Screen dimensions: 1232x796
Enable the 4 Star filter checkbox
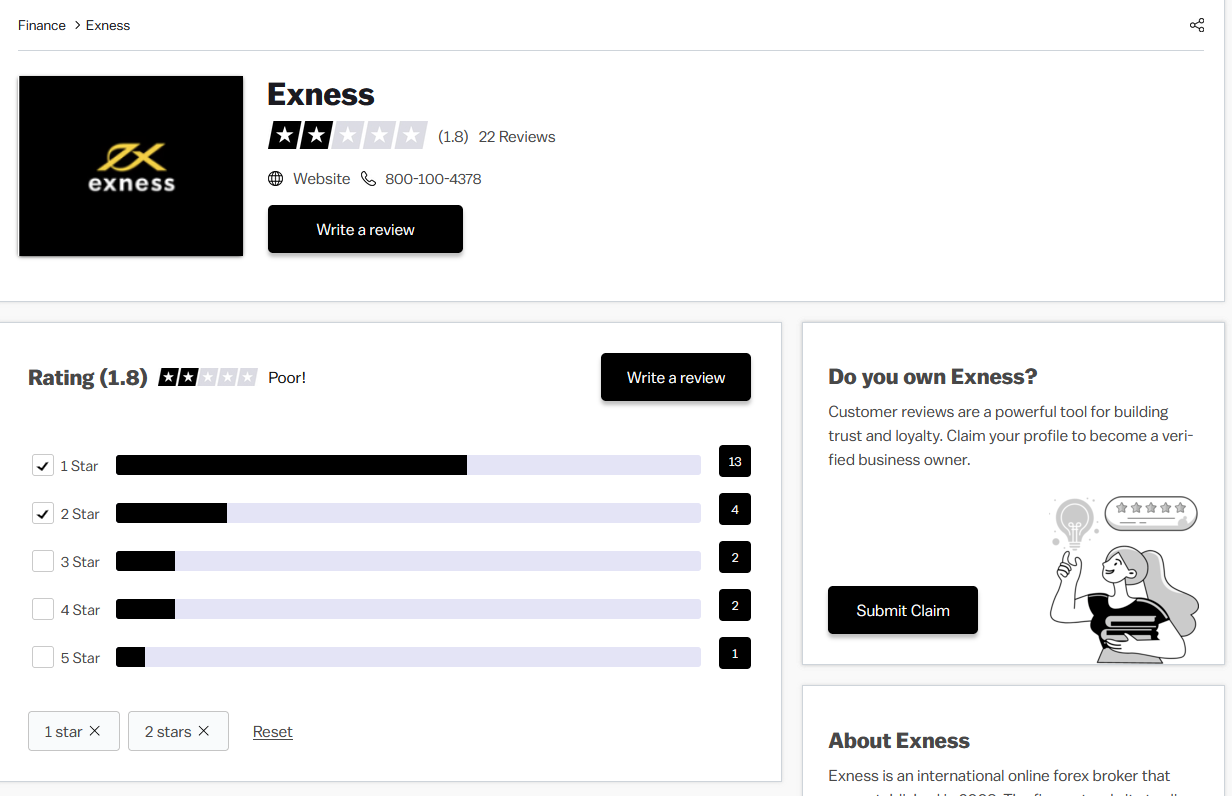point(43,610)
